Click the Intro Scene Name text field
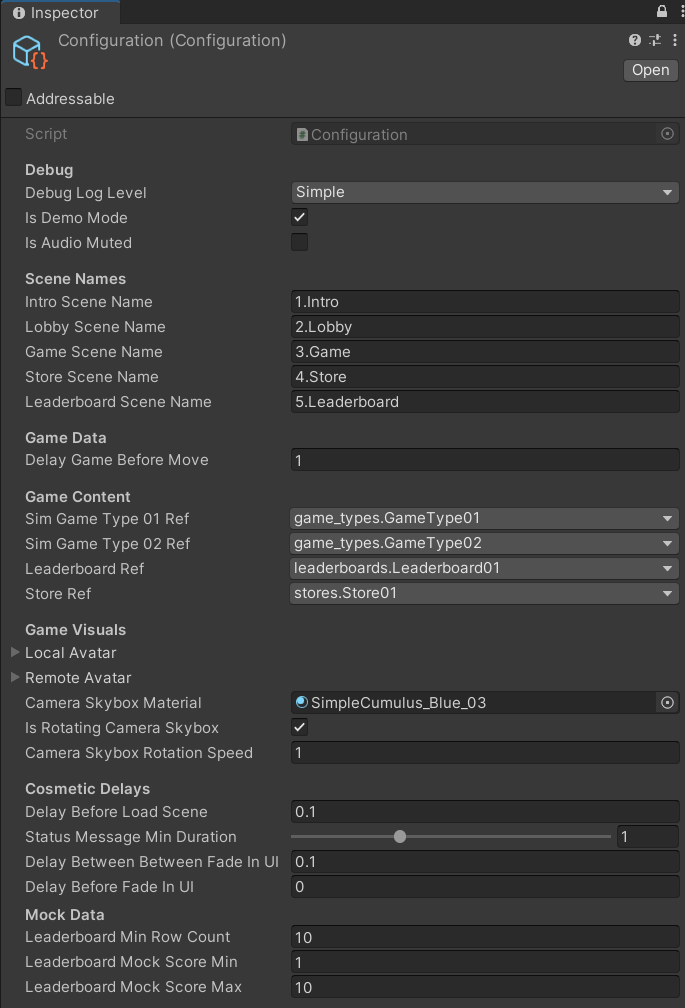 485,302
